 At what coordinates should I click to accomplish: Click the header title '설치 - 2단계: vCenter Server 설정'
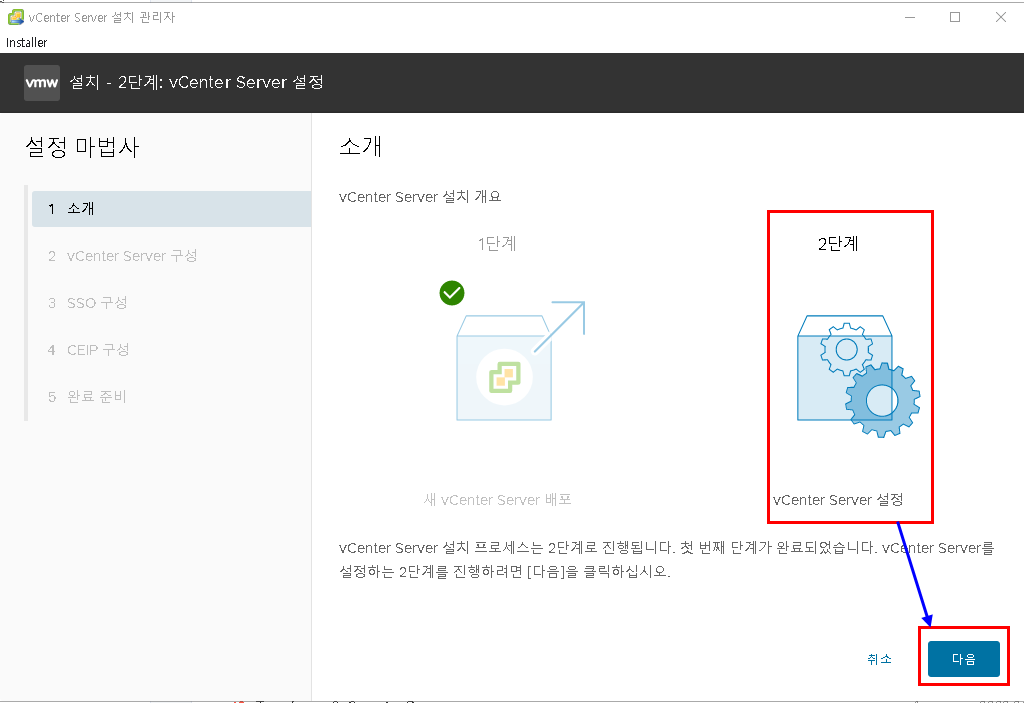pos(197,82)
